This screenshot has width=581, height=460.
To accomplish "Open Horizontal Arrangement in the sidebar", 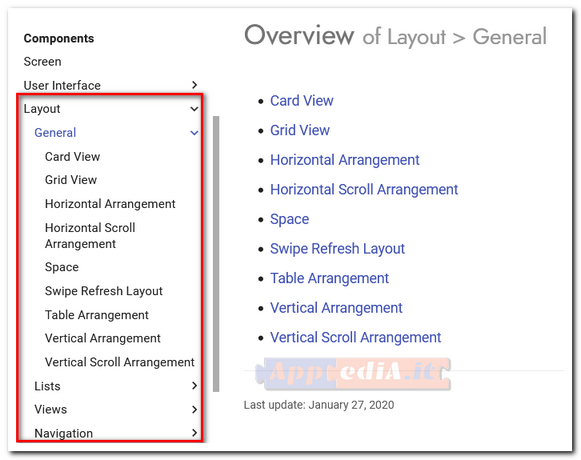I will [x=110, y=203].
